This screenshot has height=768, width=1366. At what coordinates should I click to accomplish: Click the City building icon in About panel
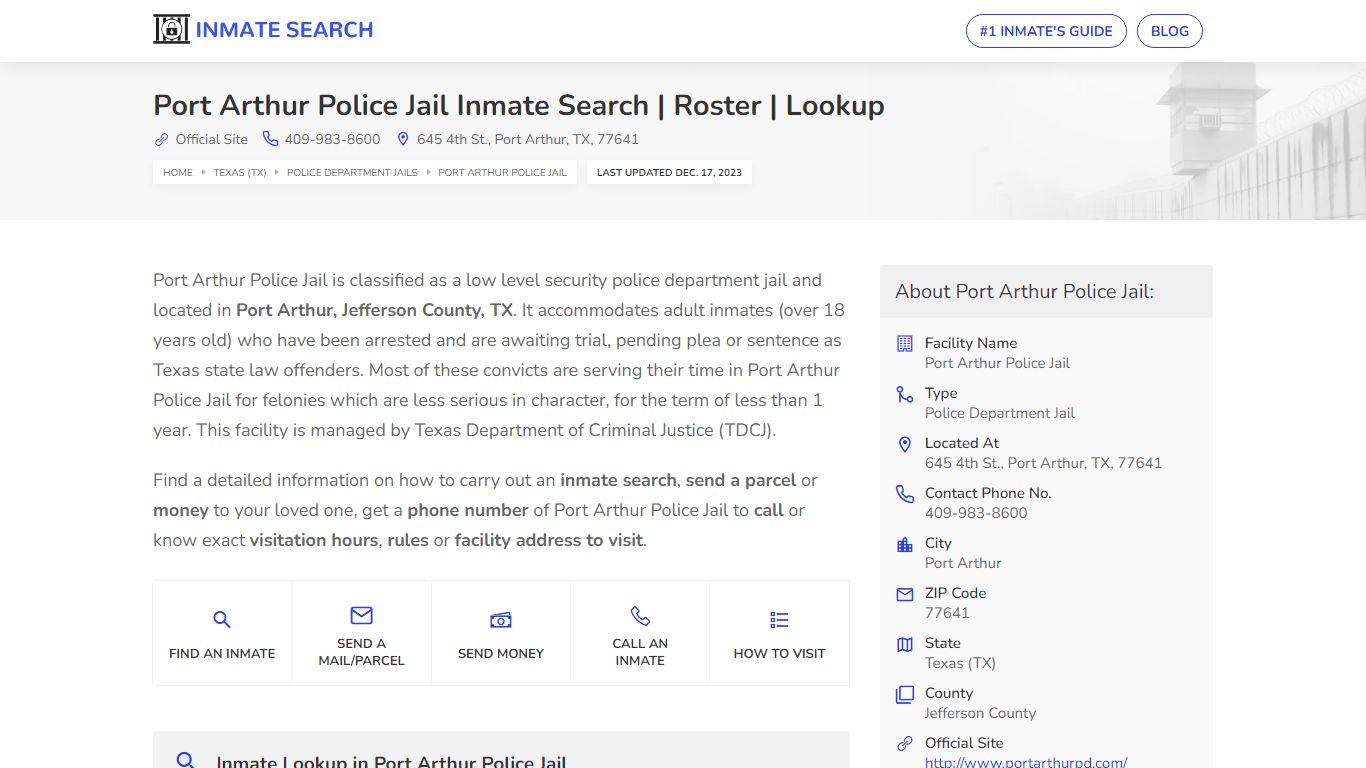(x=904, y=544)
